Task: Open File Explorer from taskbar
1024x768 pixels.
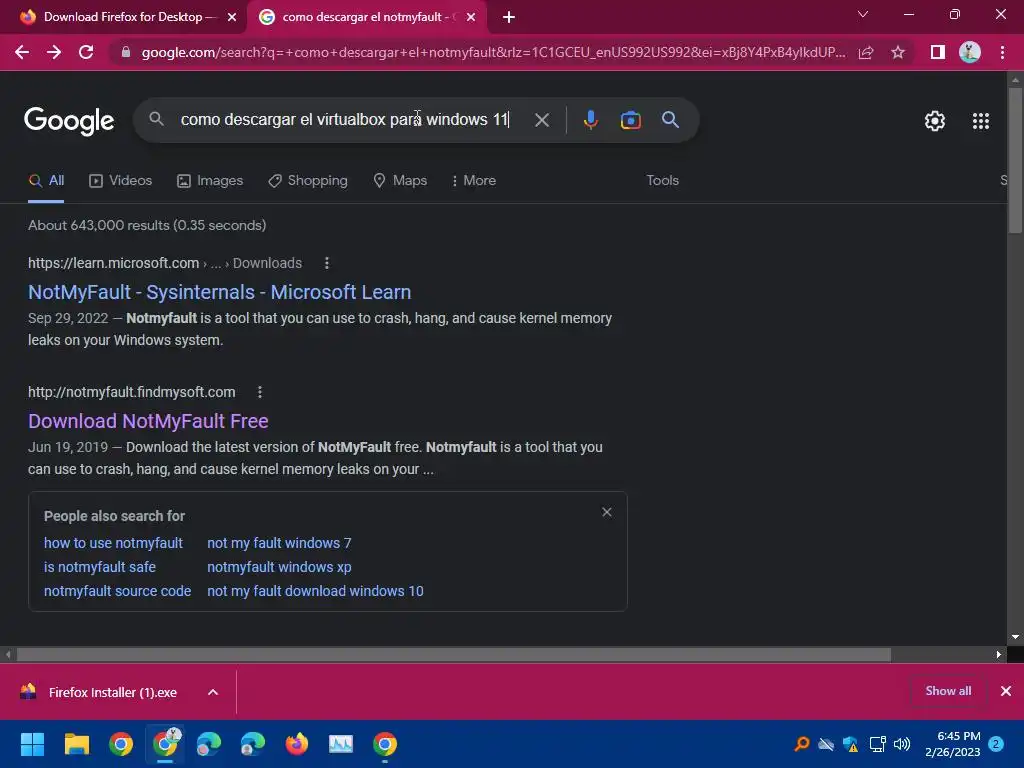Action: pyautogui.click(x=76, y=744)
